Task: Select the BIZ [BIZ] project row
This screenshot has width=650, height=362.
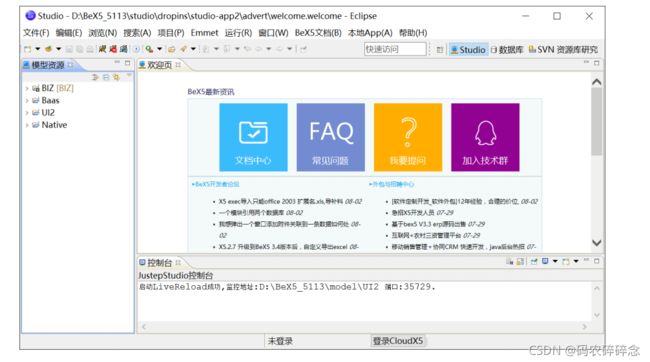Action: coord(53,88)
